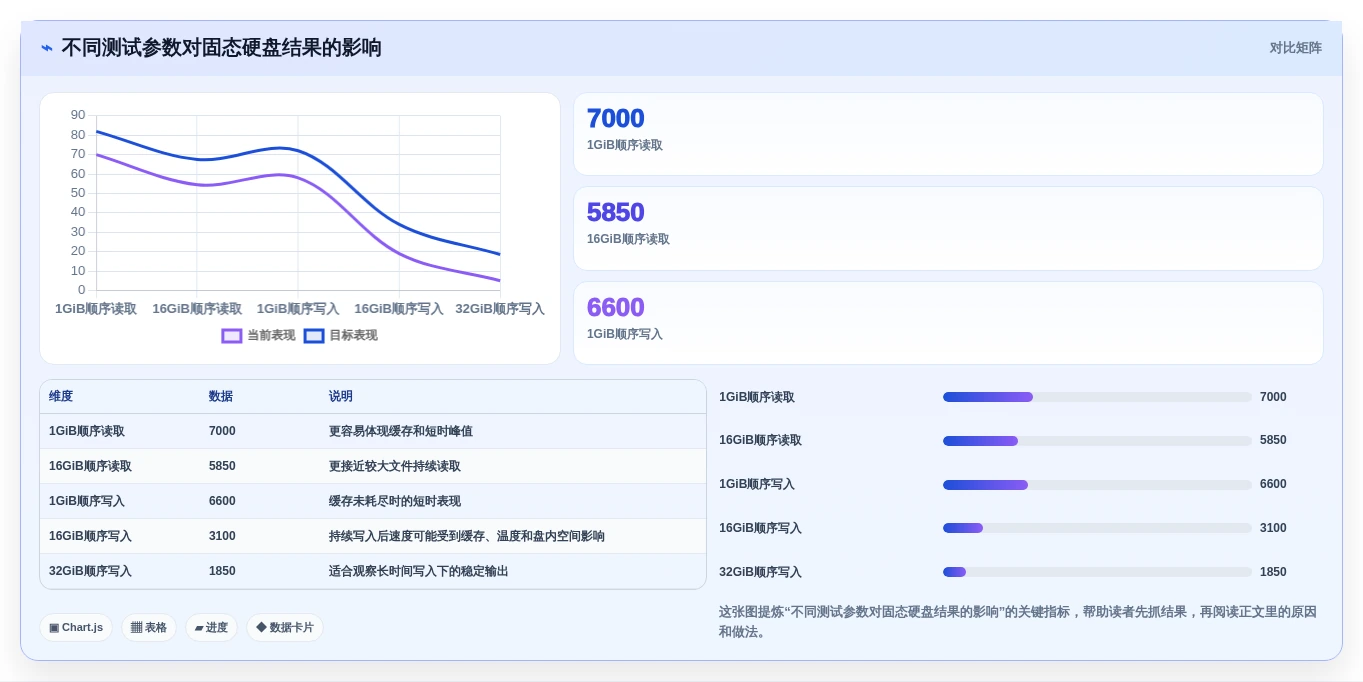Click the table value 1850
Viewport: 1363px width, 682px height.
coord(222,572)
